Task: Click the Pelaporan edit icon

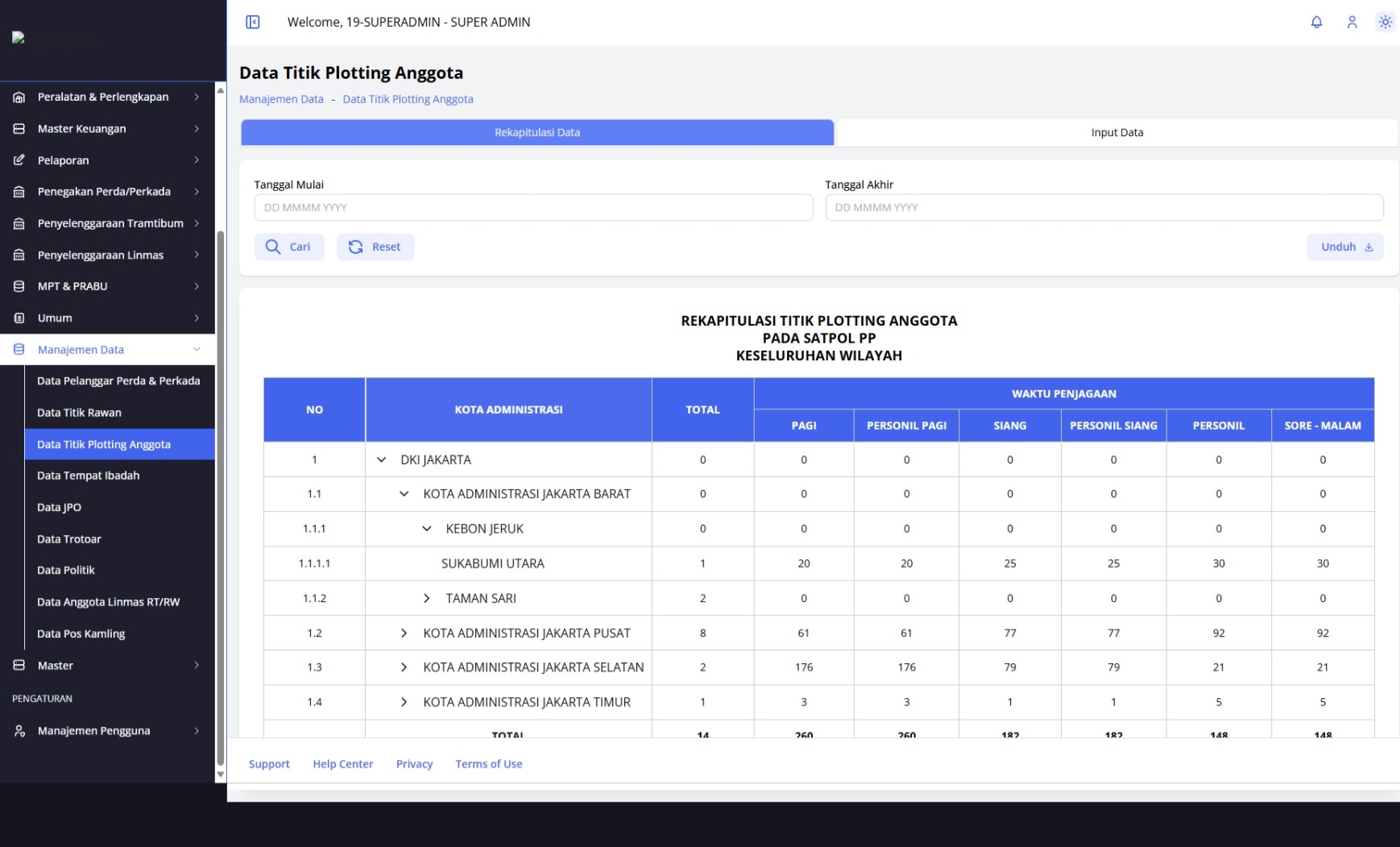Action: (19, 160)
